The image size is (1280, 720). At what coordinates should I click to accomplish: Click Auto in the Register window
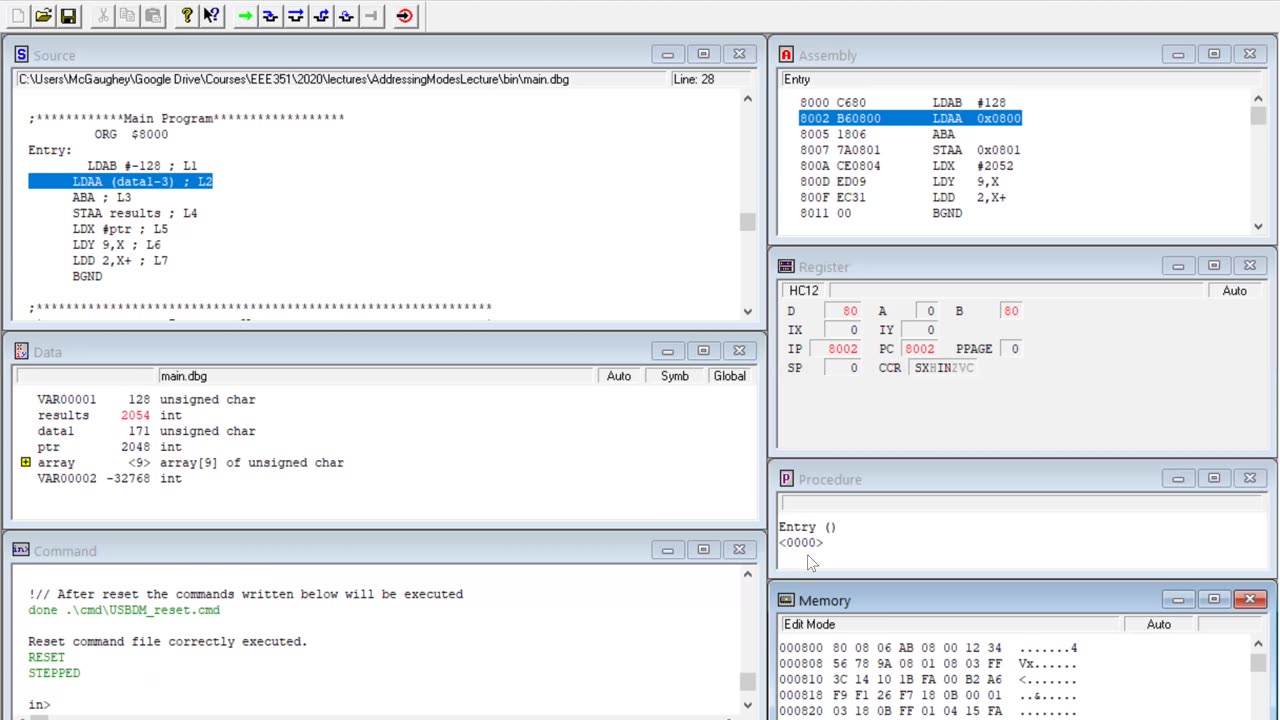pos(1234,291)
